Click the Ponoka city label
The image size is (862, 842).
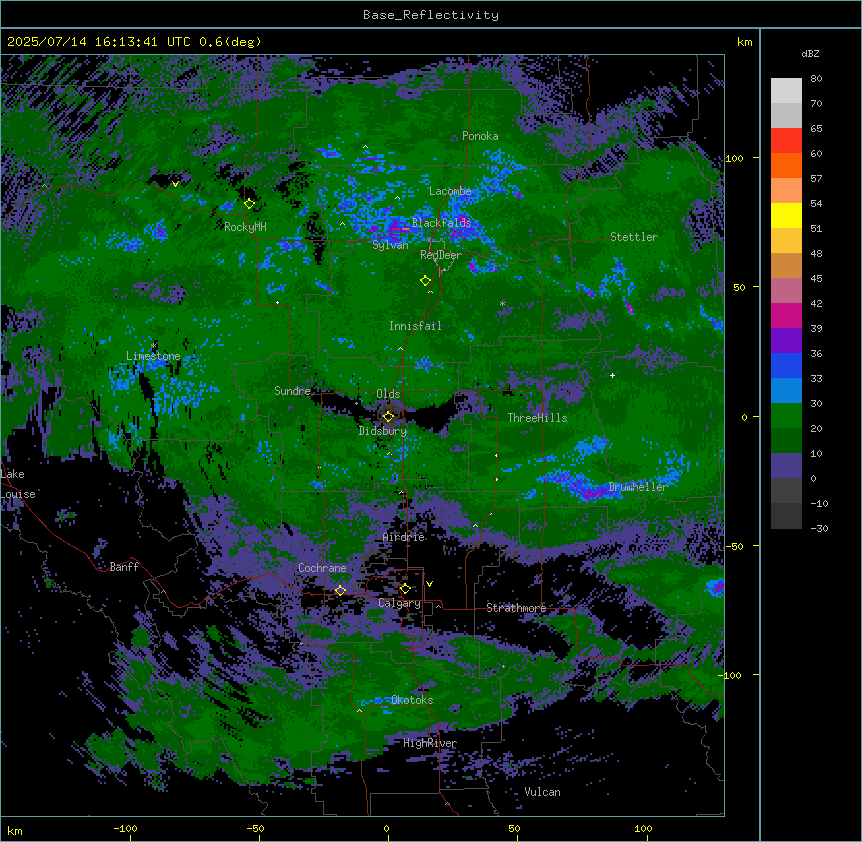(480, 136)
